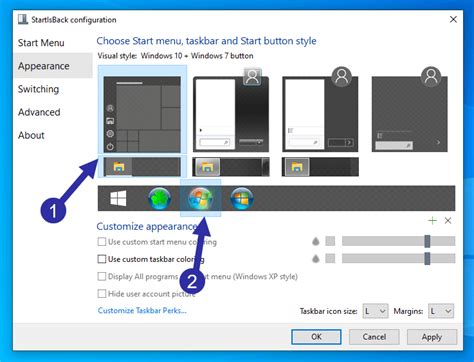Image resolution: width=474 pixels, height=362 pixels.
Task: Choose the third dark taskbar style preview
Action: pyautogui.click(x=320, y=167)
